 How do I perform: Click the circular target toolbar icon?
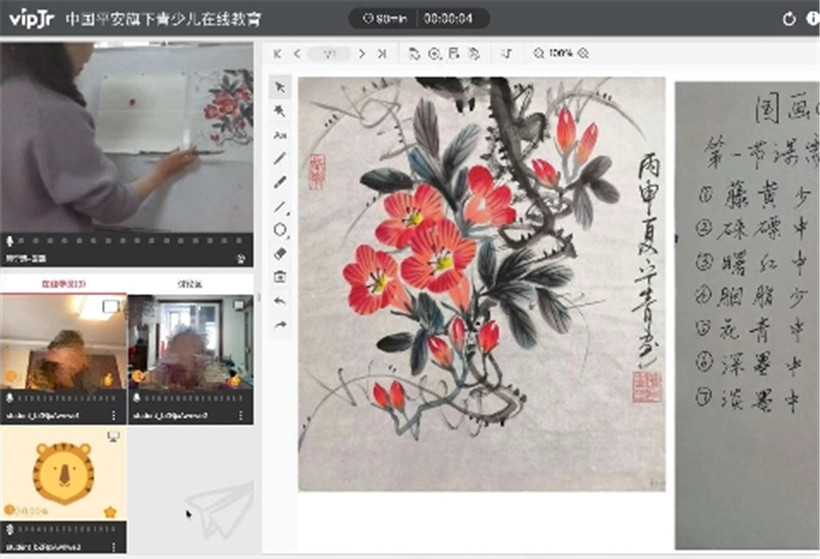[435, 53]
